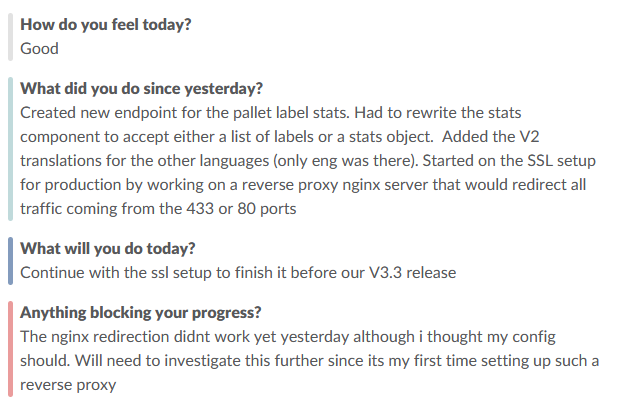Select the "Good" answer text
Image resolution: width=625 pixels, height=410 pixels.
pos(39,47)
